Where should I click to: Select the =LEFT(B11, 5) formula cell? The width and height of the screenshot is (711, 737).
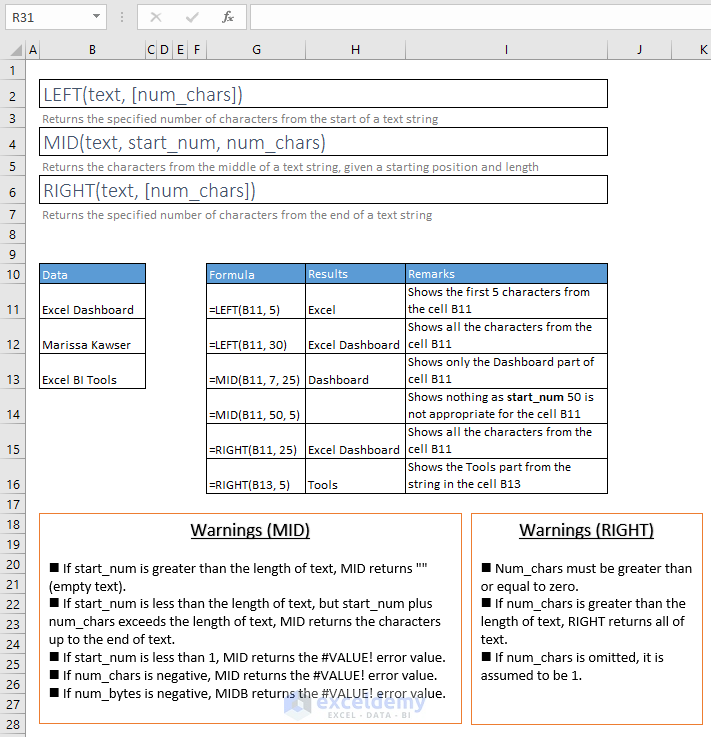pos(256,301)
